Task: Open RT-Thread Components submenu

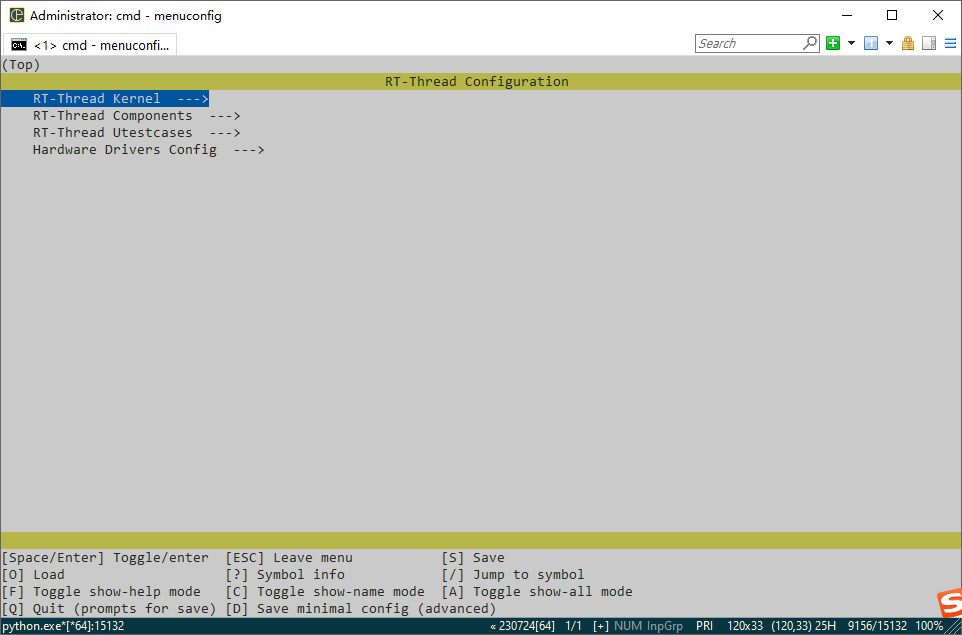Action: 136,116
